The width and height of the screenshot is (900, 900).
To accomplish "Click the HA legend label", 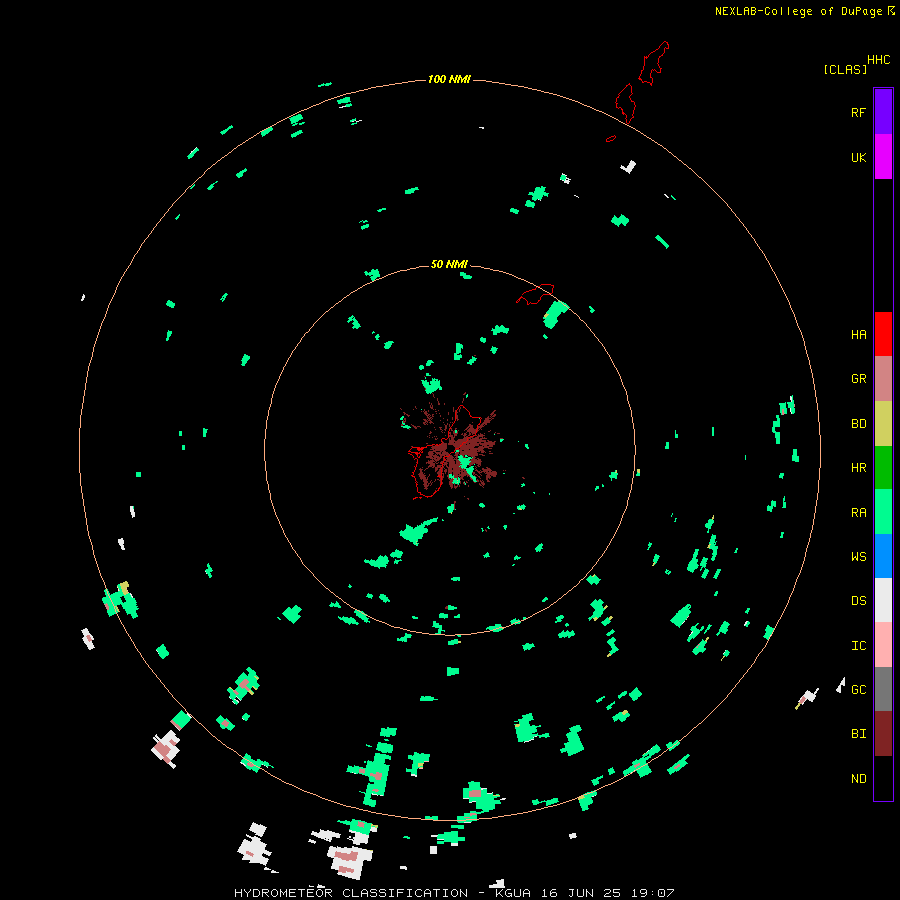I will (858, 335).
